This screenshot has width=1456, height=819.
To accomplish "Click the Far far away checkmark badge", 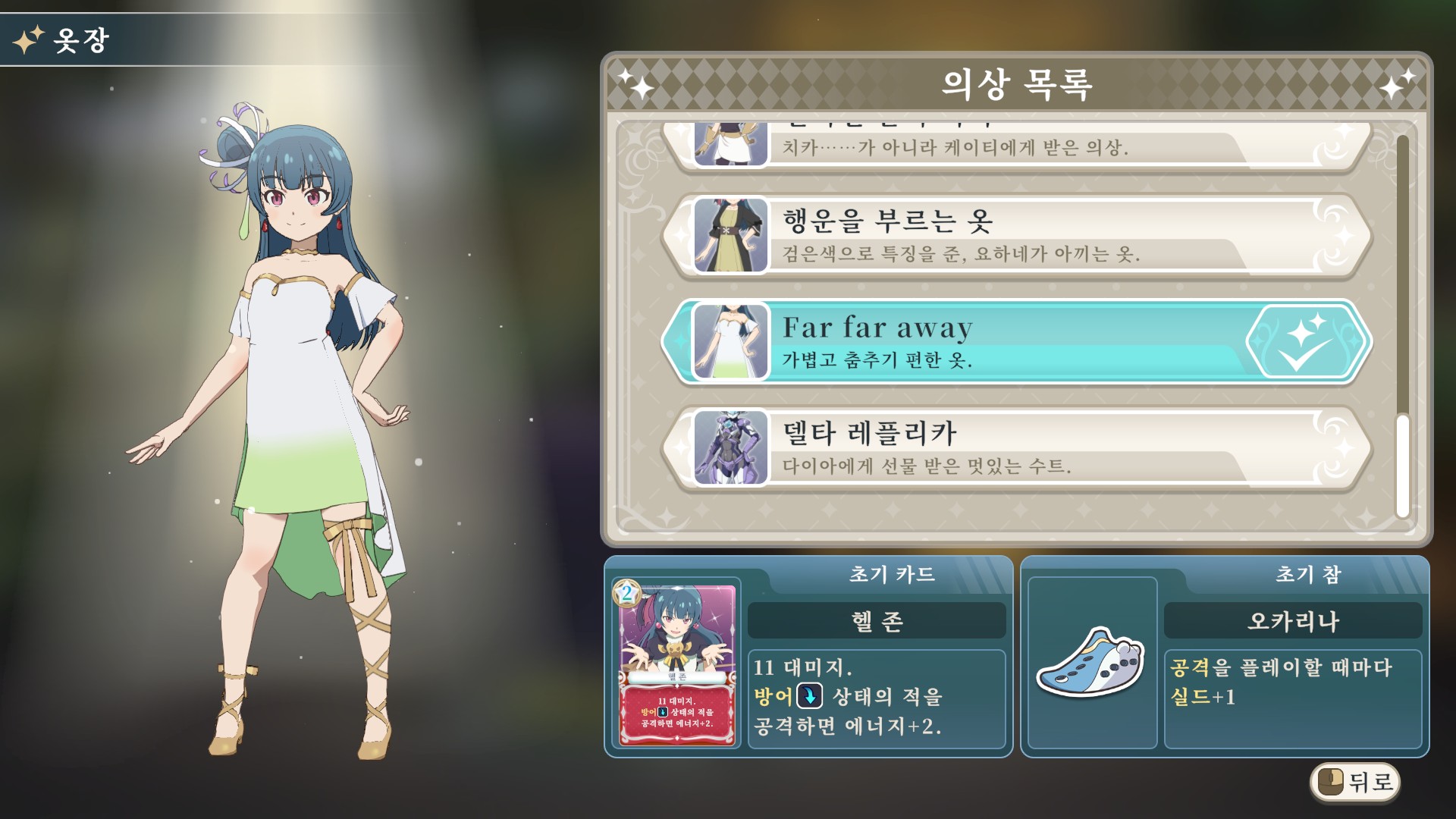I will pos(1307,343).
